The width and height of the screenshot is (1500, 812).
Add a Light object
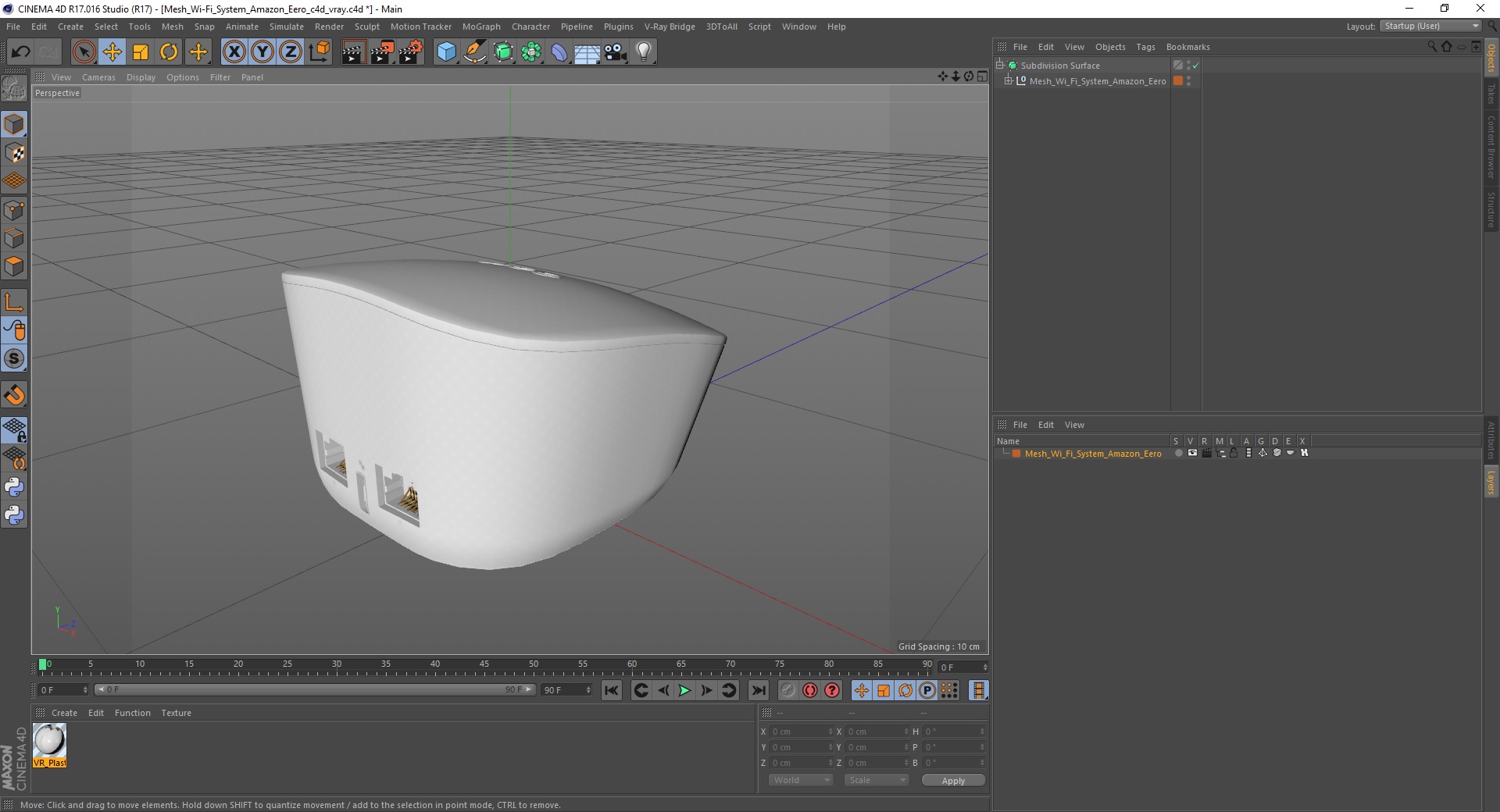coord(644,52)
